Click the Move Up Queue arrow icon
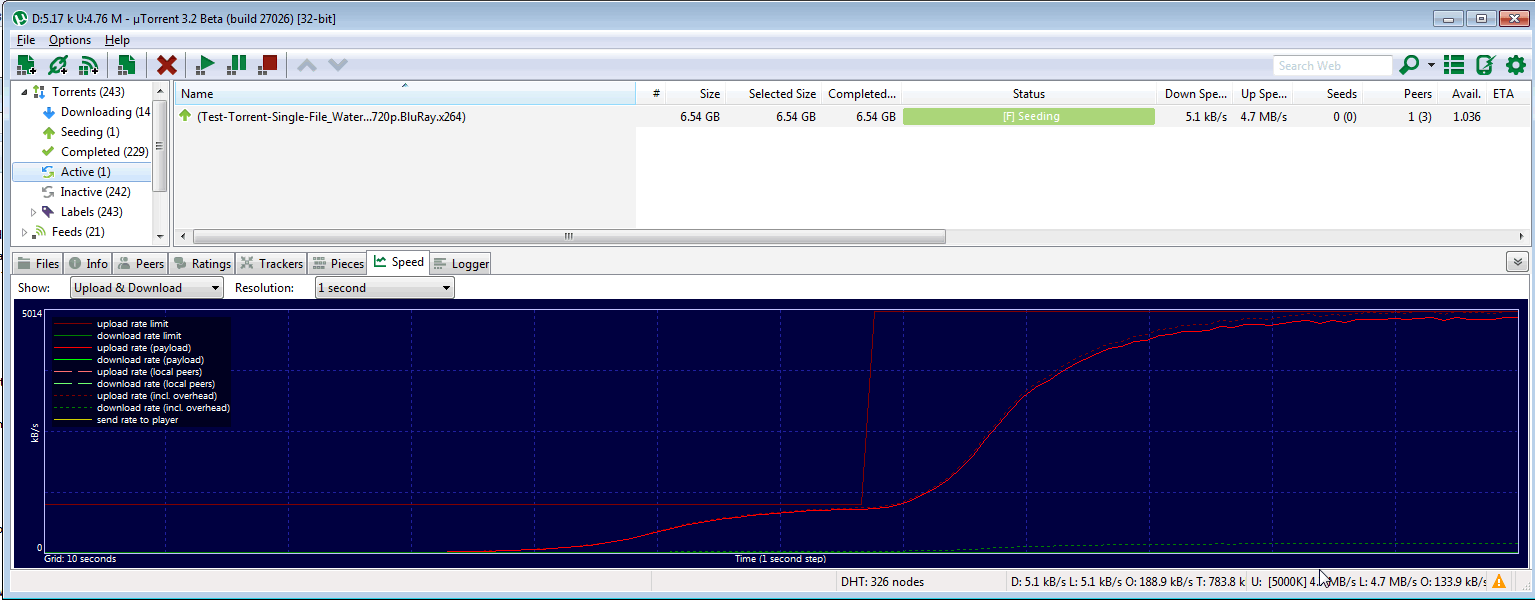The width and height of the screenshot is (1535, 600). [x=307, y=65]
